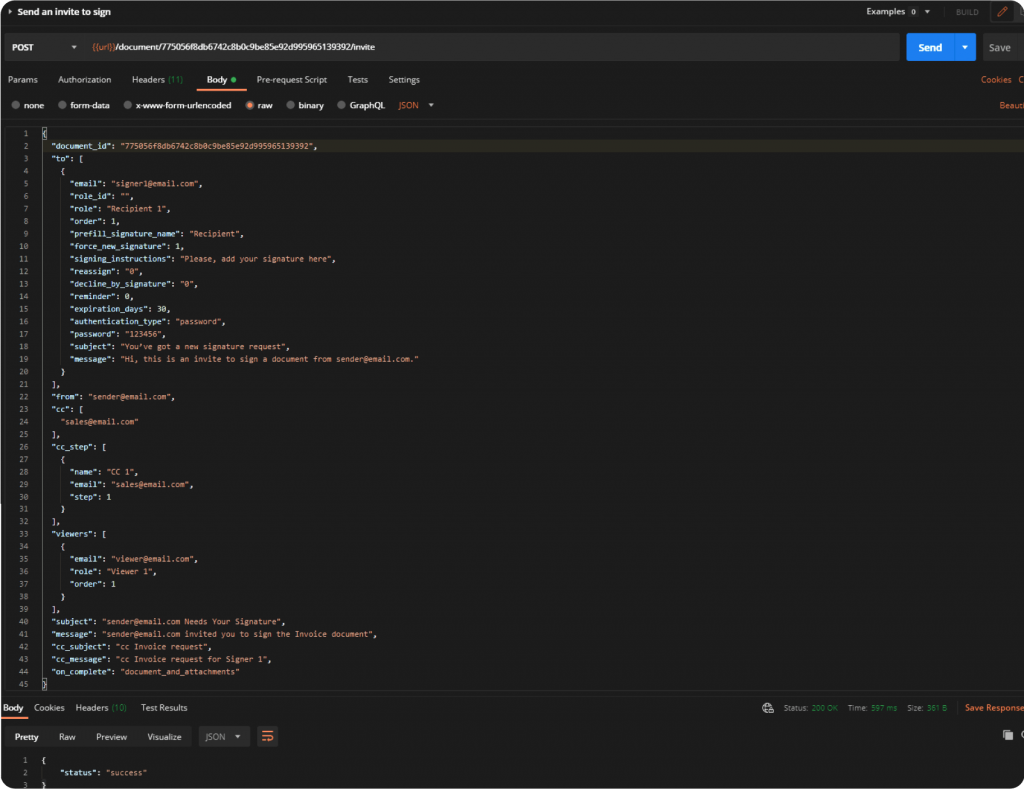Switch to the Headers request tab
The image size is (1024, 789).
tap(156, 80)
